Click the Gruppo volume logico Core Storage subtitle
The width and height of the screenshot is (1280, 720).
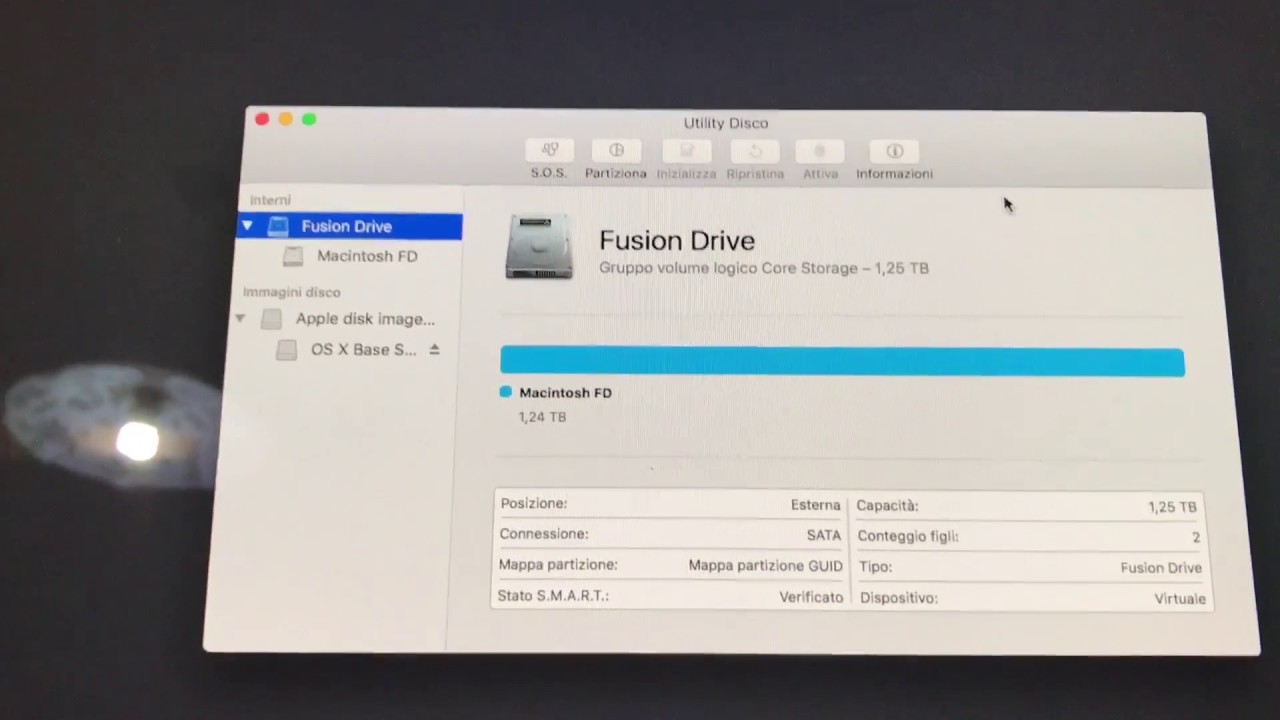[764, 268]
